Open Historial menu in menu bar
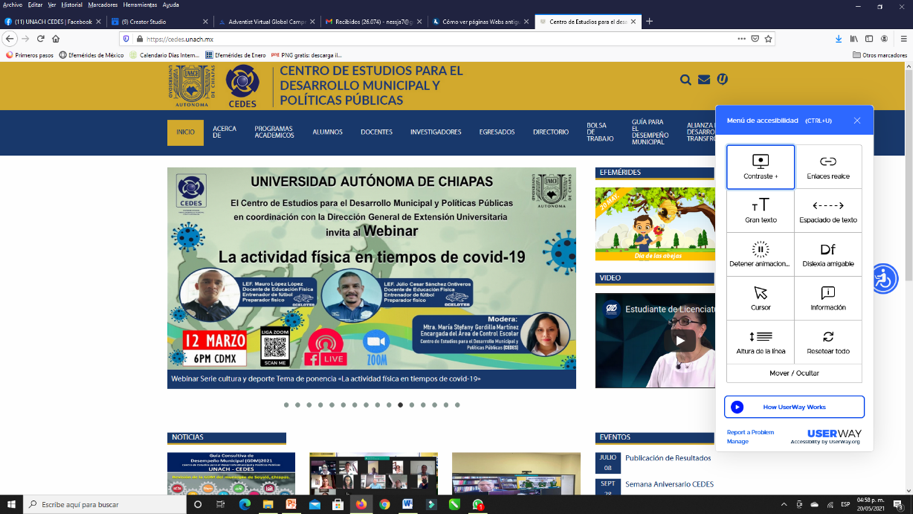The width and height of the screenshot is (913, 514). point(72,5)
